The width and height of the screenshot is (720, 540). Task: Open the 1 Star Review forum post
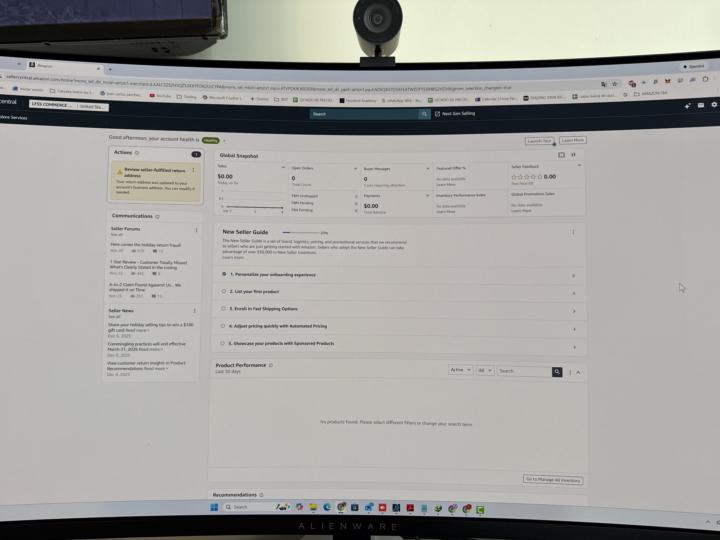click(148, 264)
